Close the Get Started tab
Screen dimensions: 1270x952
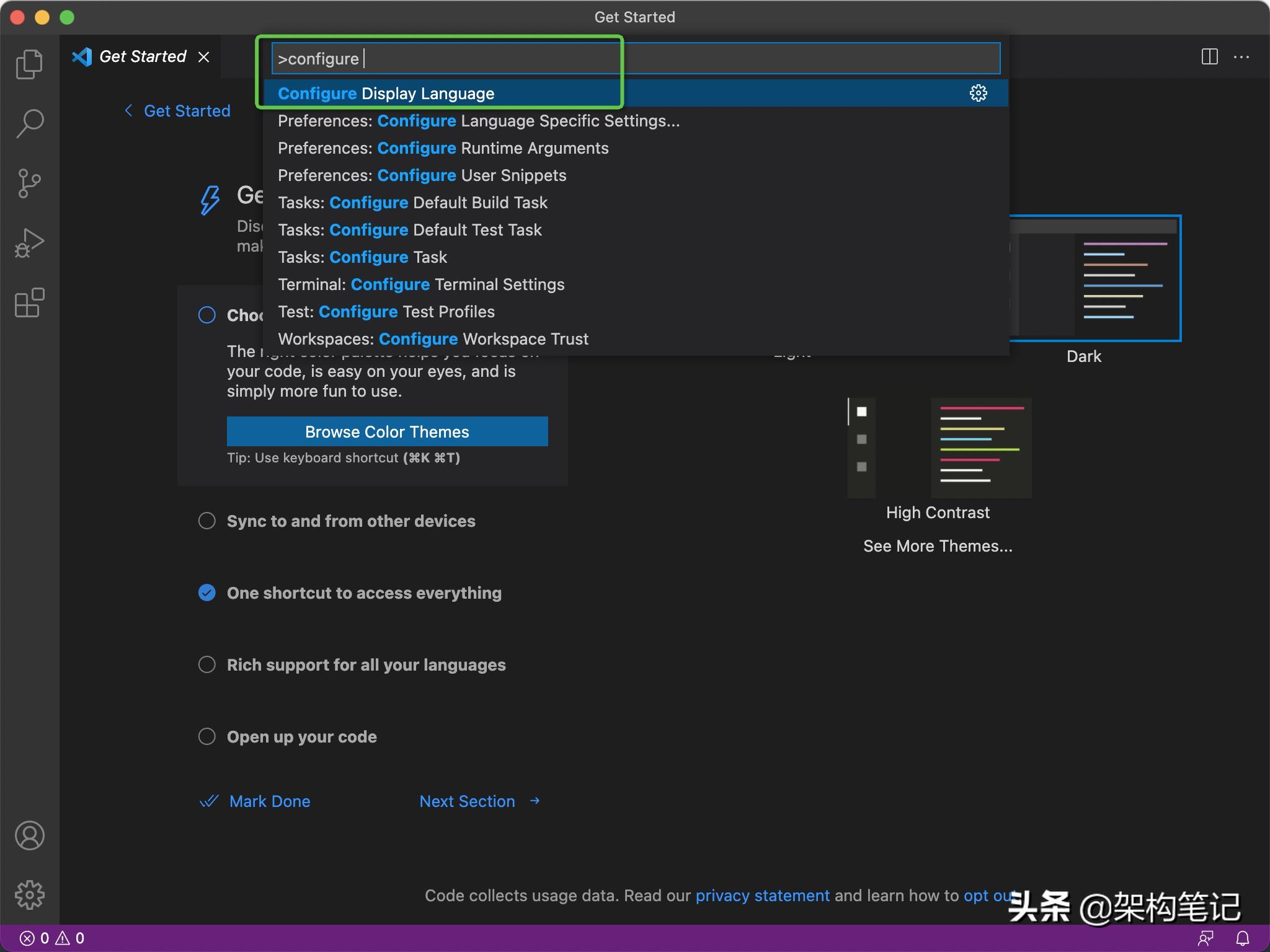coord(203,57)
